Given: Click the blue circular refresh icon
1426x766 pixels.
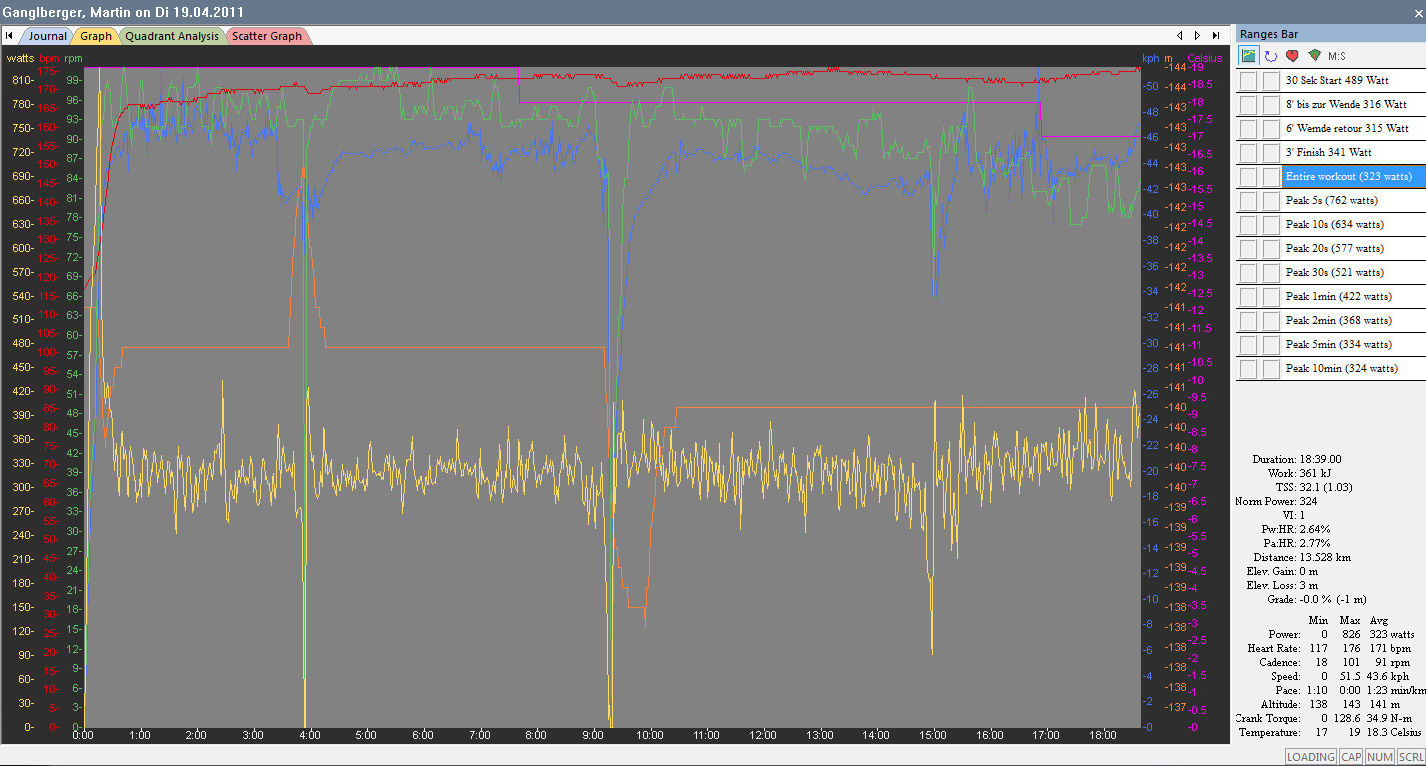Looking at the screenshot, I should tap(1271, 56).
